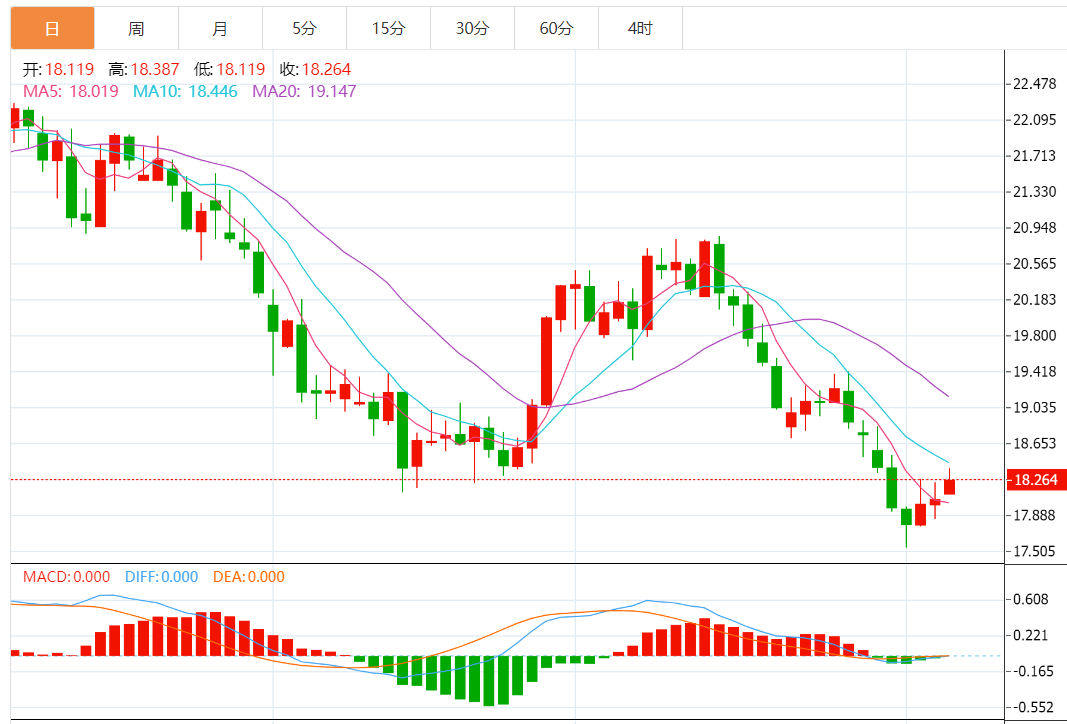Click the MACD: 0.000 indicator label
Image resolution: width=1067 pixels, height=724 pixels.
coord(67,577)
